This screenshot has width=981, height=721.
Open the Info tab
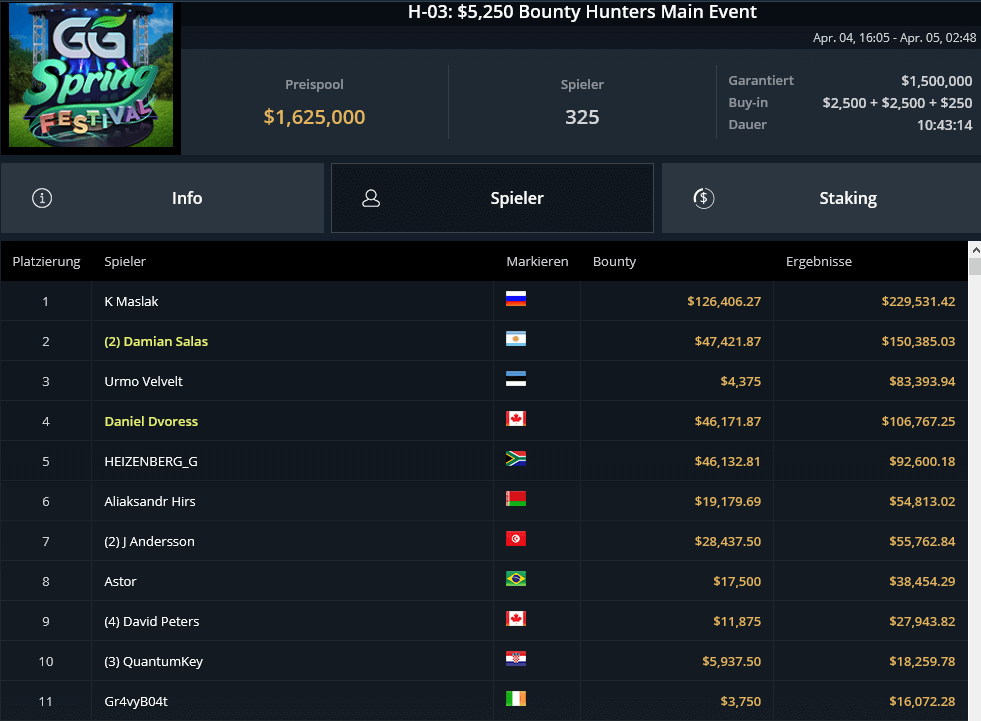point(162,198)
